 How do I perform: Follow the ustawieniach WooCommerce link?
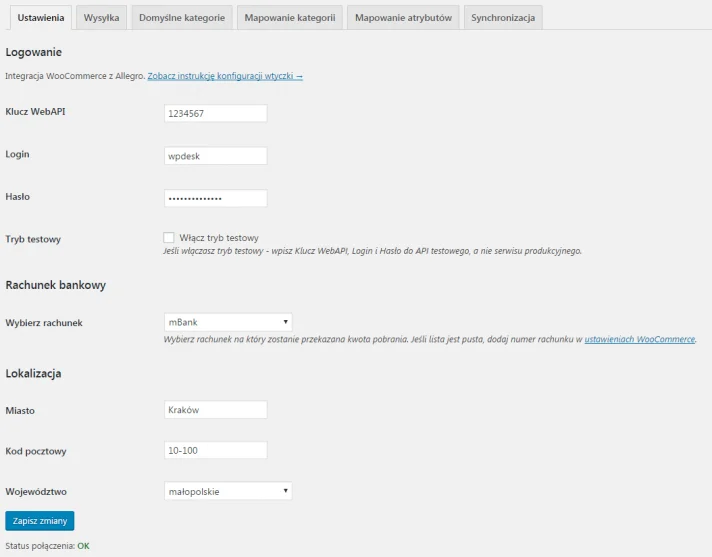pos(639,339)
